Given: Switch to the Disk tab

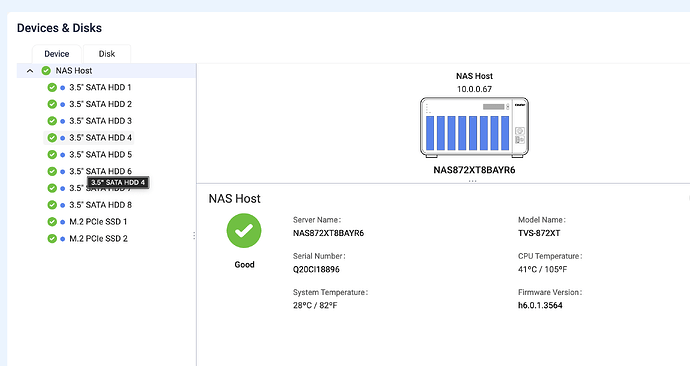Looking at the screenshot, I should [x=106, y=54].
